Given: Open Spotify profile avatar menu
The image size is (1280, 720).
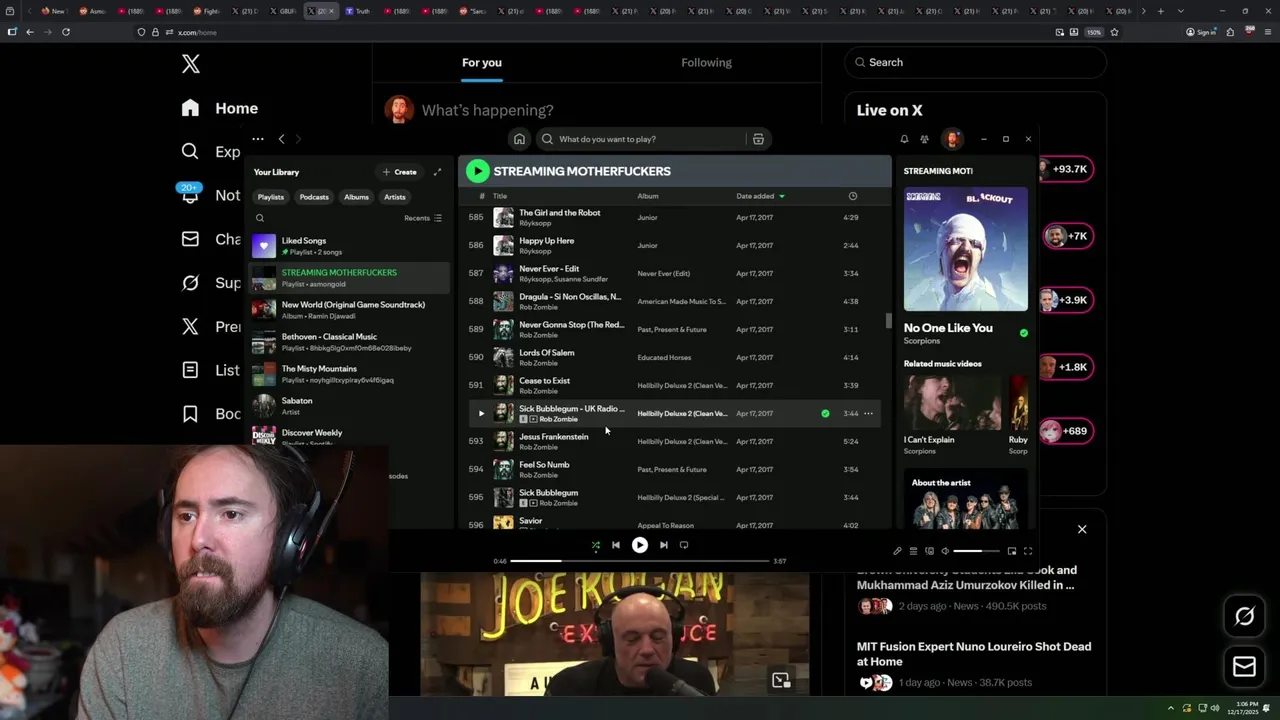Looking at the screenshot, I should coord(953,139).
